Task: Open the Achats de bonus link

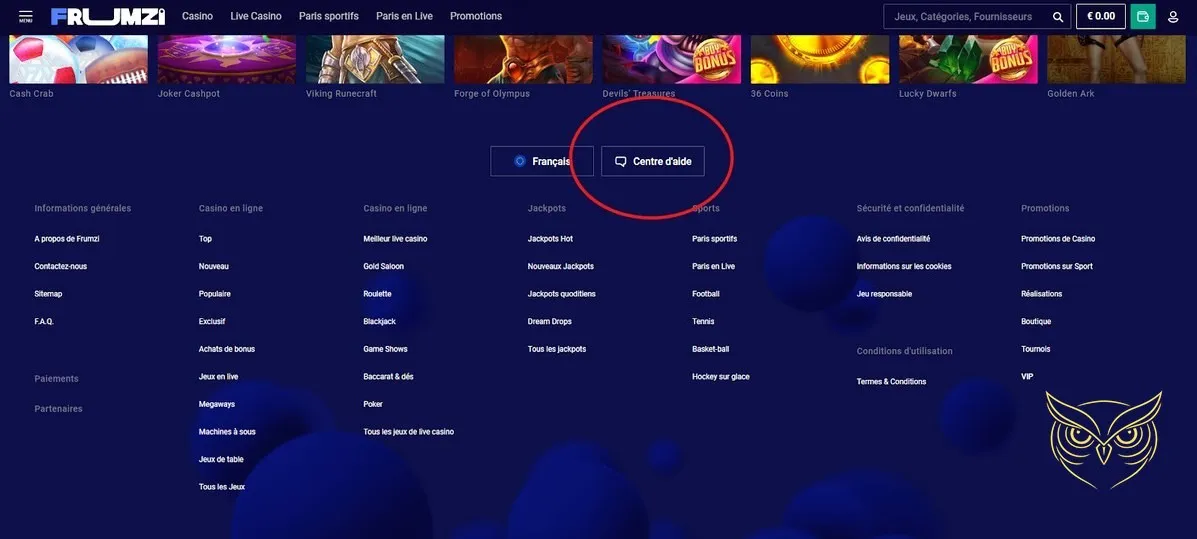Action: click(x=227, y=349)
